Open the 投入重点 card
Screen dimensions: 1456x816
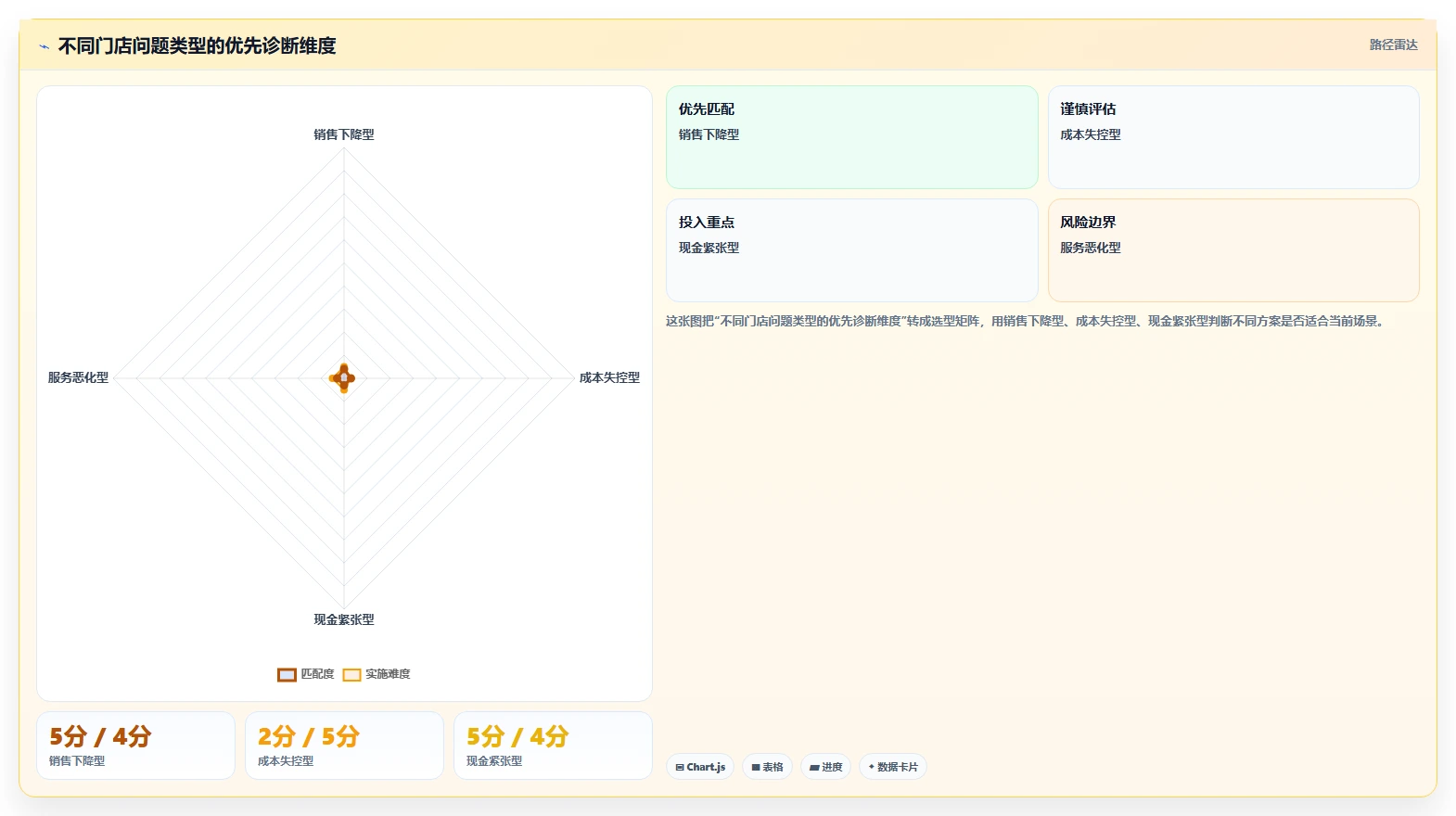pos(851,250)
